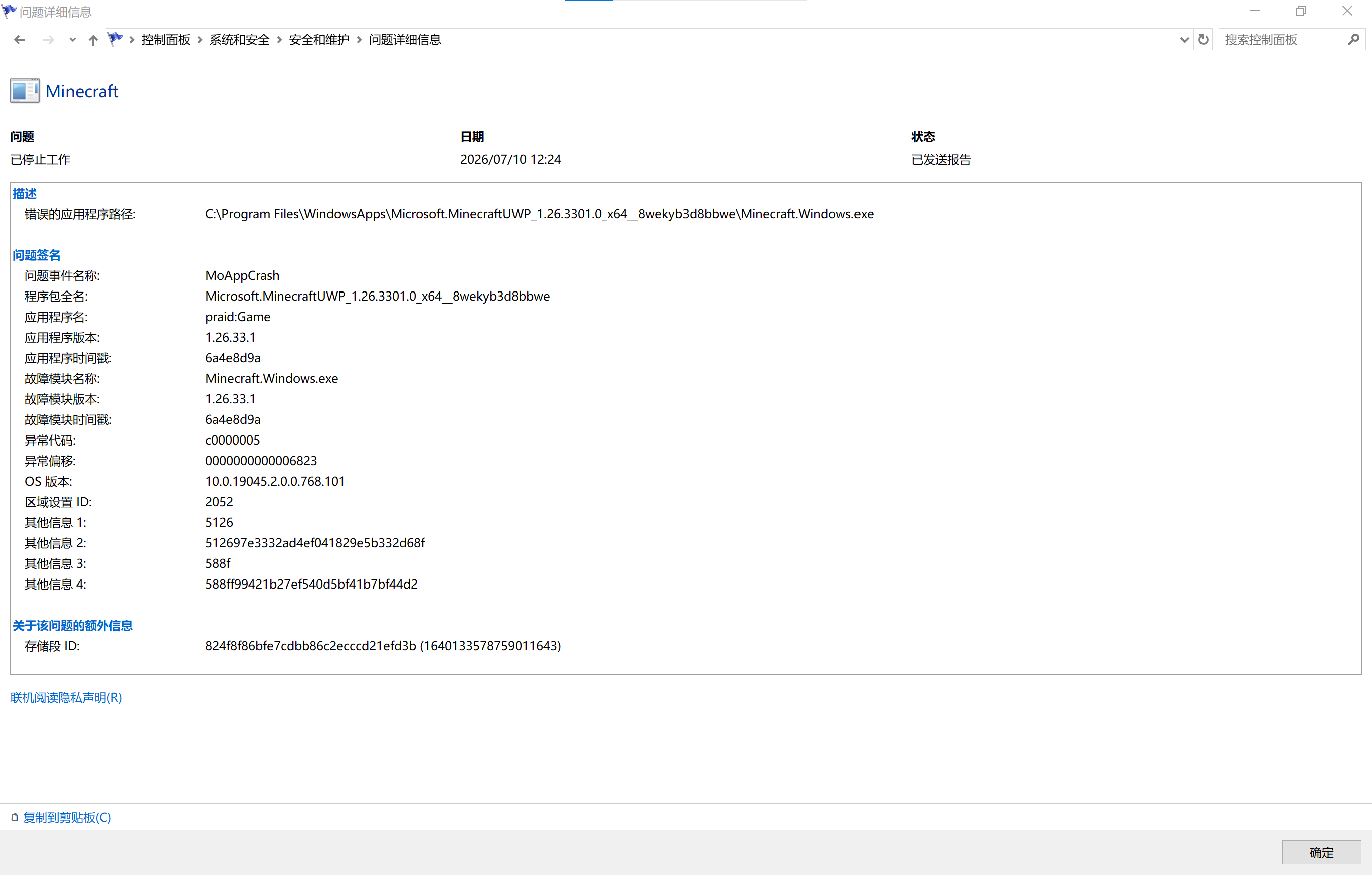This screenshot has height=875, width=1372.
Task: Click 复制到剪贴板 link
Action: 67,817
